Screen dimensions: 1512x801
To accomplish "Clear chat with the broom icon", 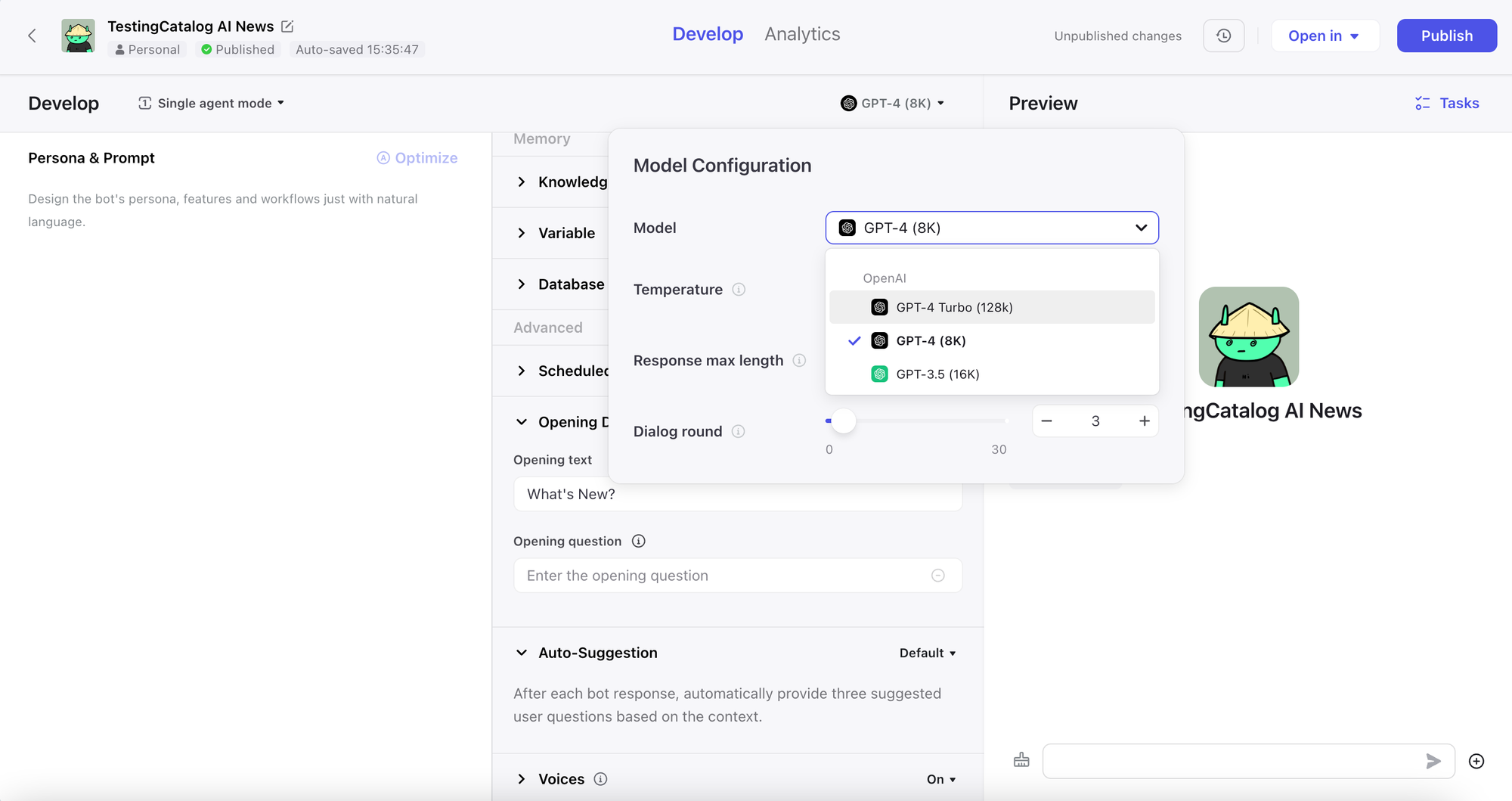I will pos(1021,761).
